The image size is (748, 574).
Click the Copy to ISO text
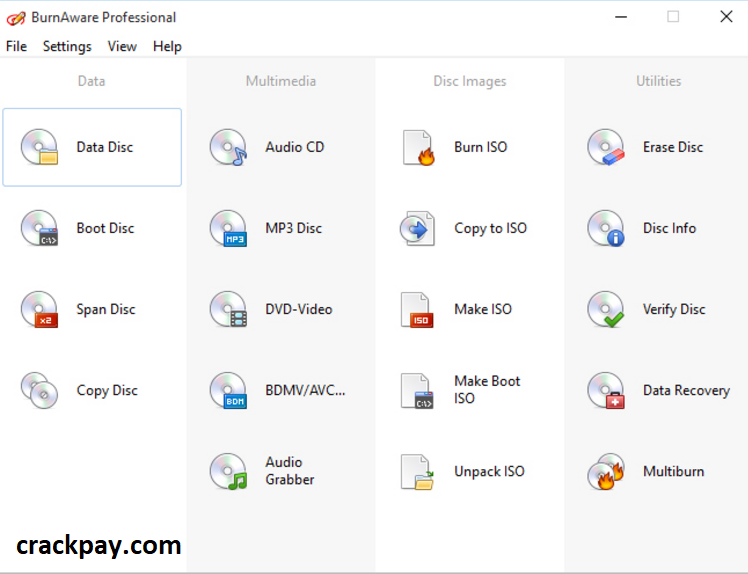click(x=490, y=228)
